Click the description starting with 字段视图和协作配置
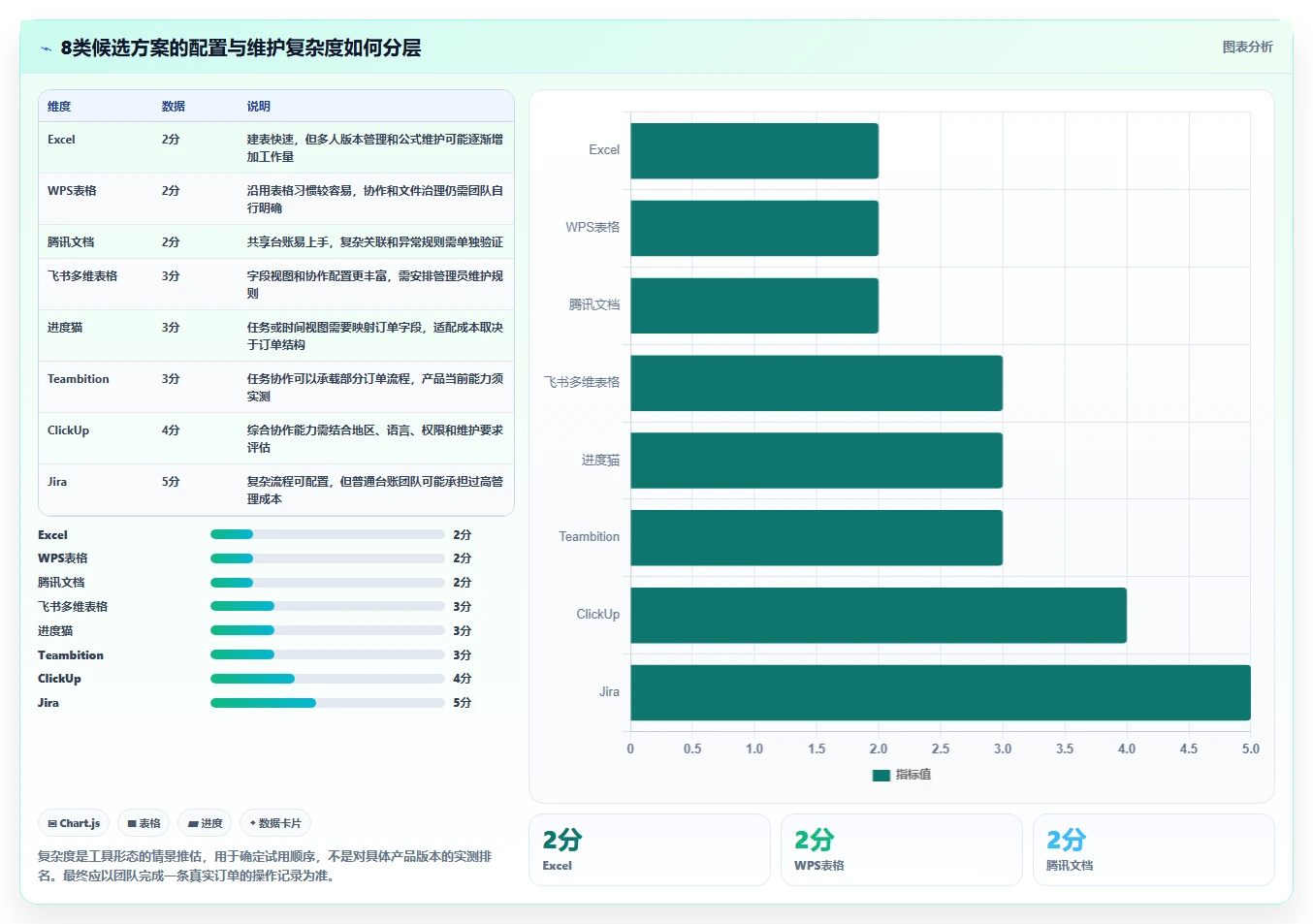Viewport: 1313px width, 924px height. (x=375, y=285)
